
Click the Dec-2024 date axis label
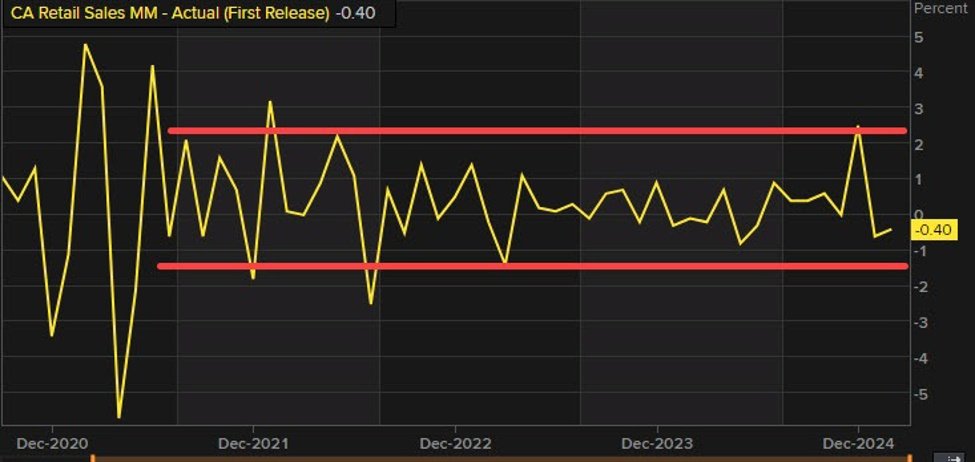click(857, 442)
